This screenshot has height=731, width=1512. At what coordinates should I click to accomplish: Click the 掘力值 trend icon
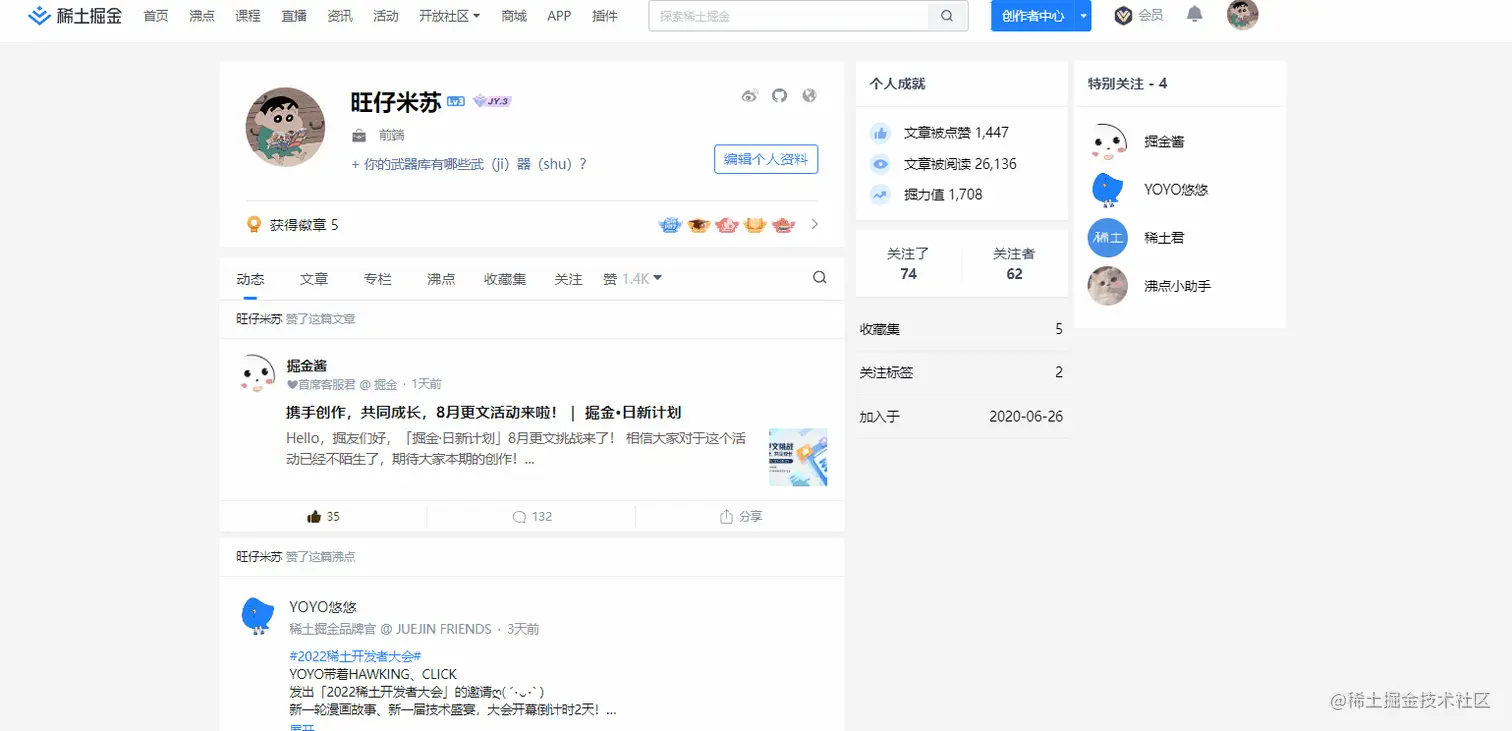click(x=880, y=195)
